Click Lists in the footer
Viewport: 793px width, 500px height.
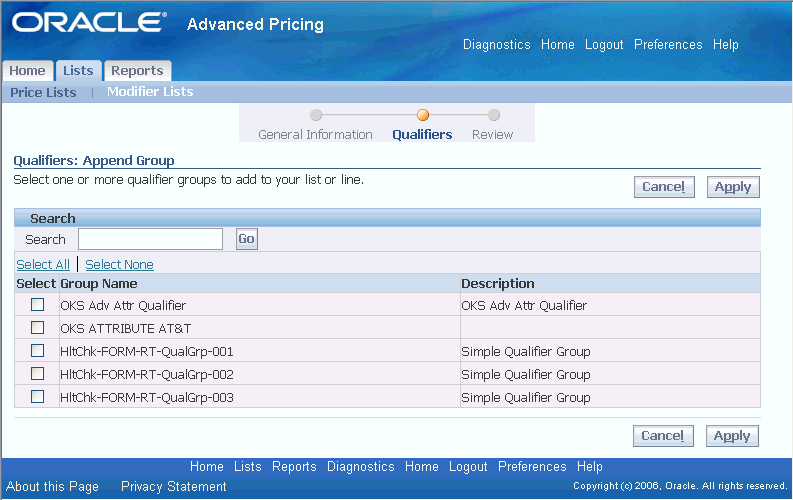[248, 466]
